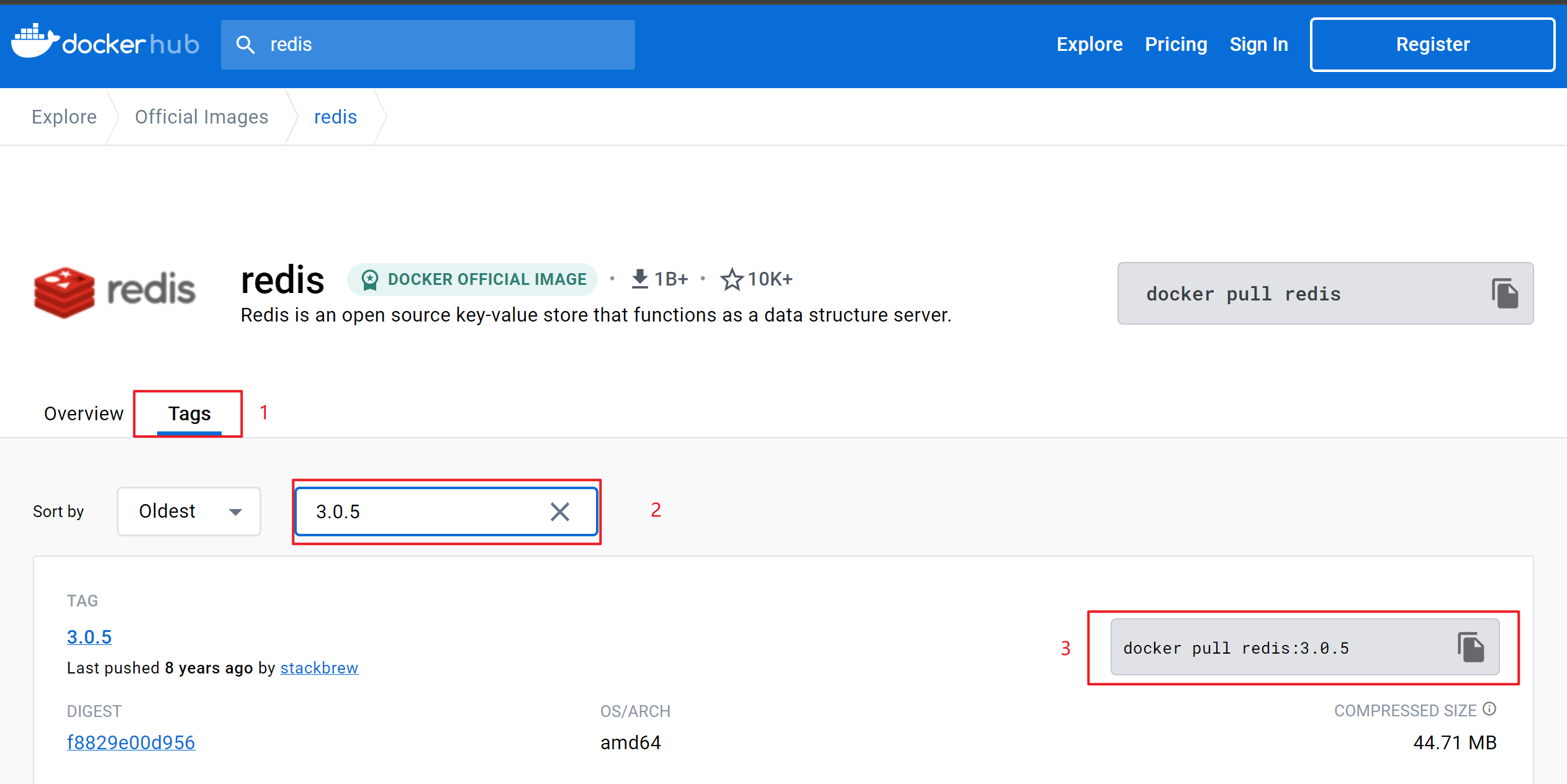
Task: Click the Register button
Action: point(1432,44)
